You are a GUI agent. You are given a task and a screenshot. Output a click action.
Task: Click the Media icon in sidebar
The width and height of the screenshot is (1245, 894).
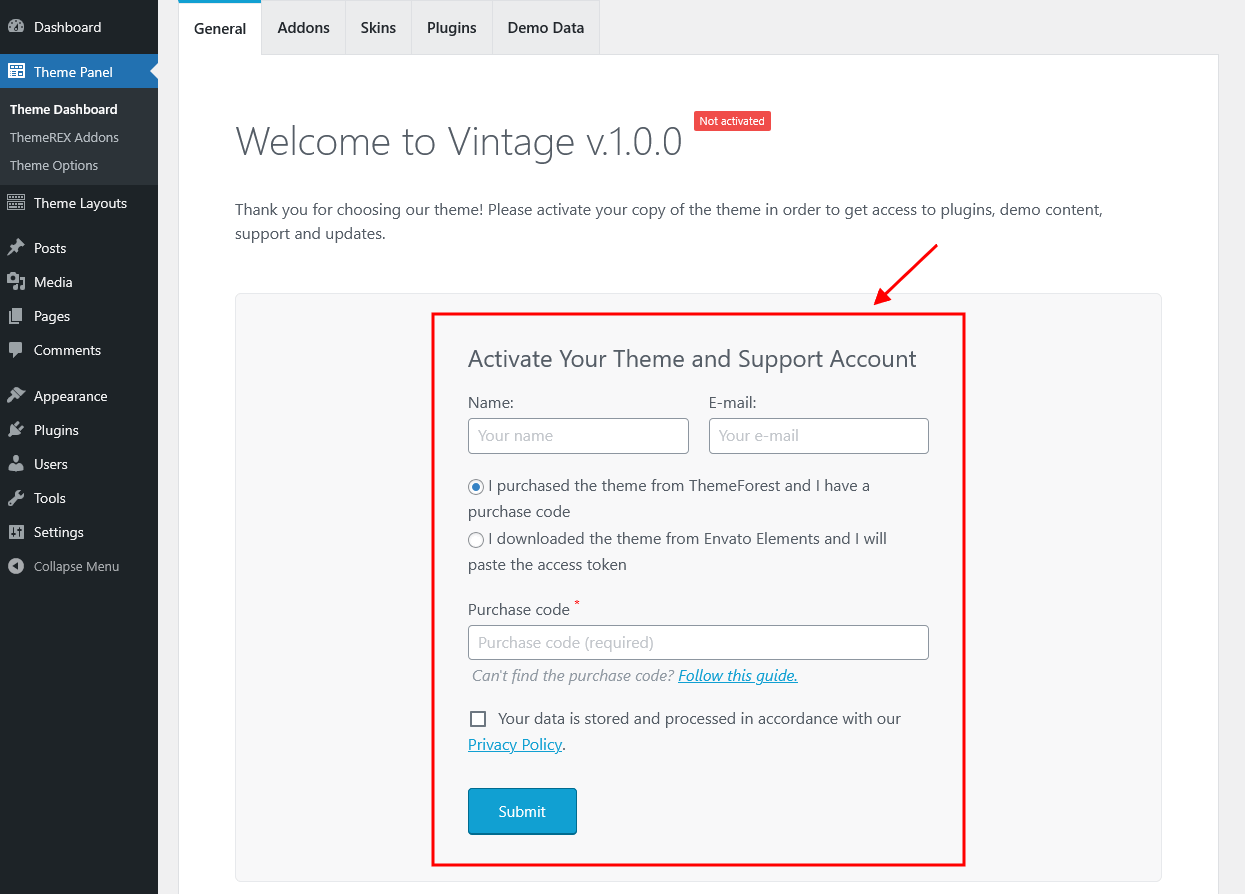coord(16,282)
